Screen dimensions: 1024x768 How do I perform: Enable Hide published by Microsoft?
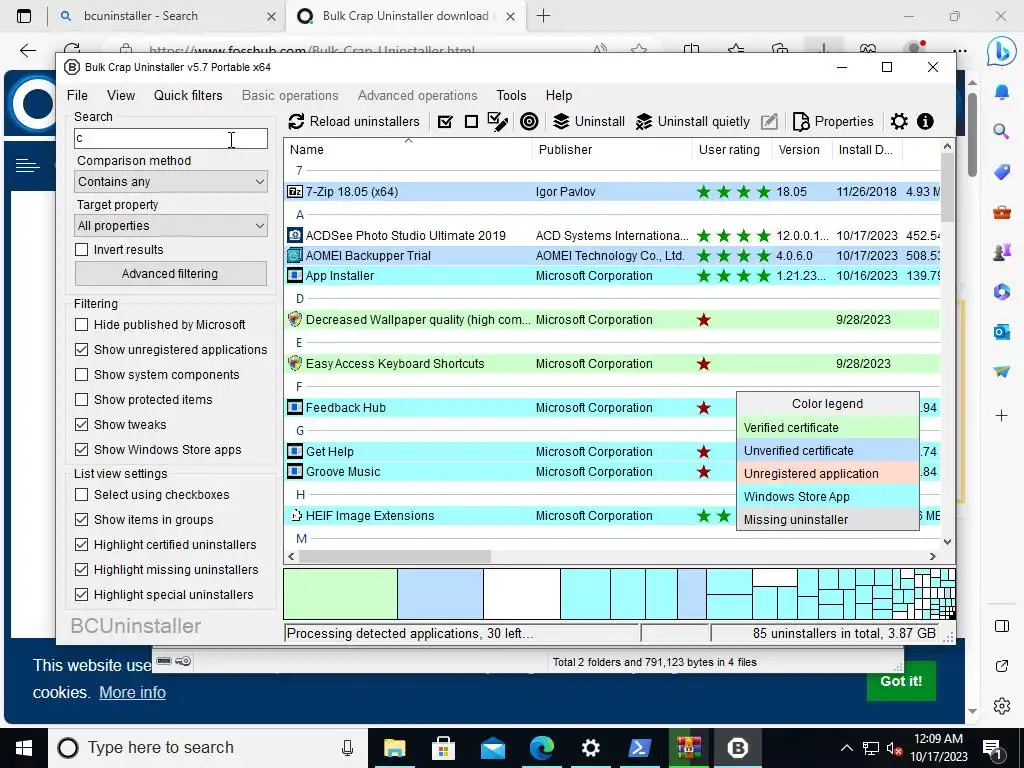point(82,325)
